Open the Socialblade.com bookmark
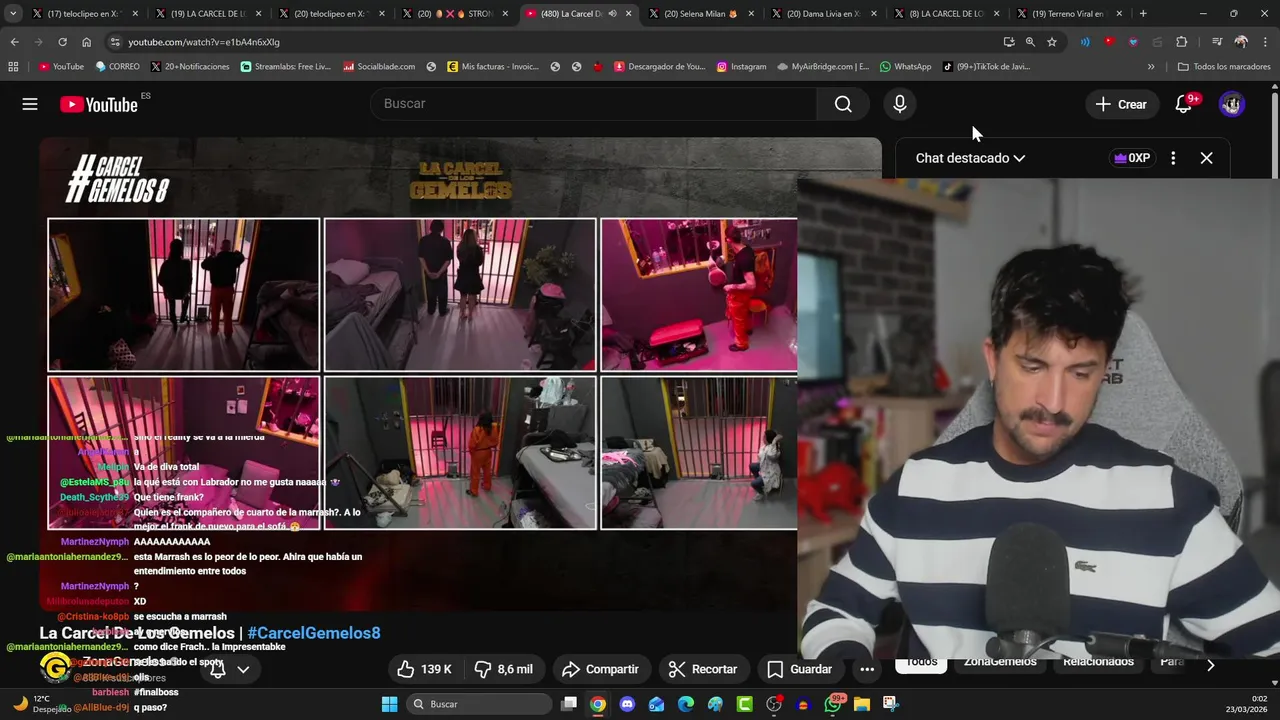The image size is (1280, 720). [x=379, y=67]
